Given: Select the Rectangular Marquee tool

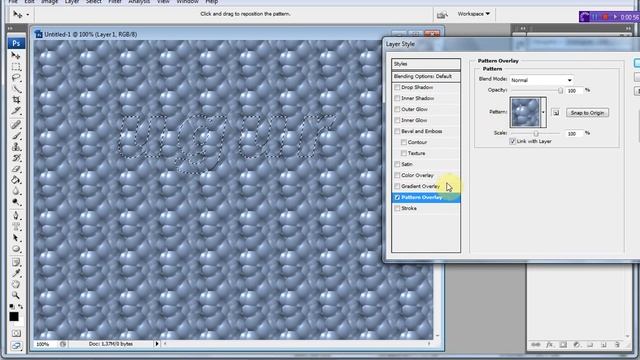Looking at the screenshot, I should coord(16,67).
